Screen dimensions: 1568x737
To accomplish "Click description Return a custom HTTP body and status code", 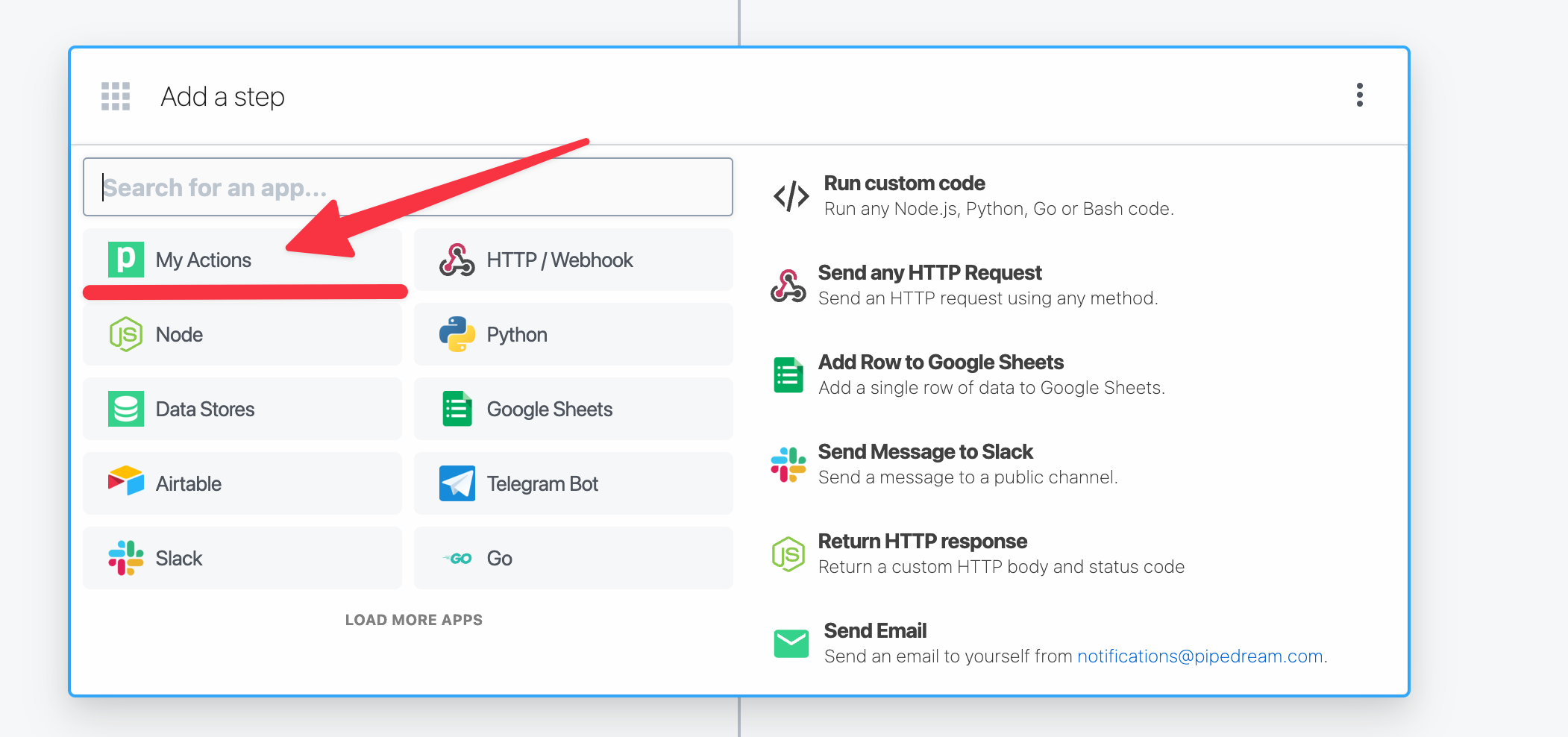I will [1001, 567].
